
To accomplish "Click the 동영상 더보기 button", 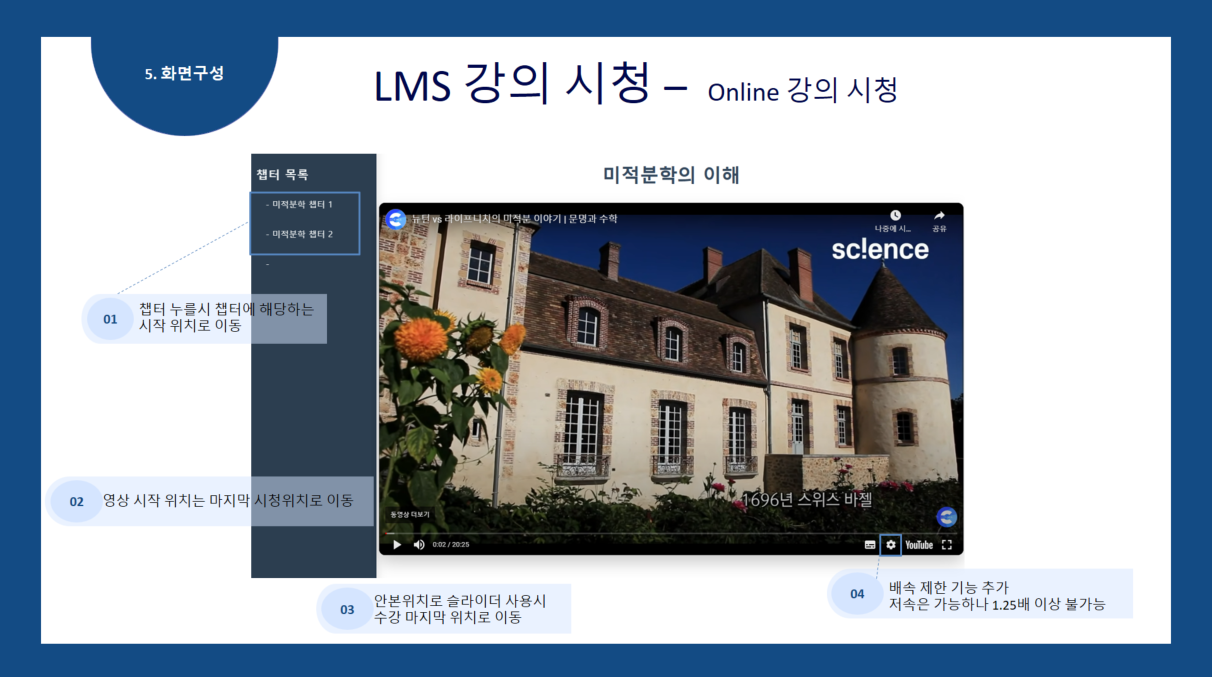I will point(410,515).
